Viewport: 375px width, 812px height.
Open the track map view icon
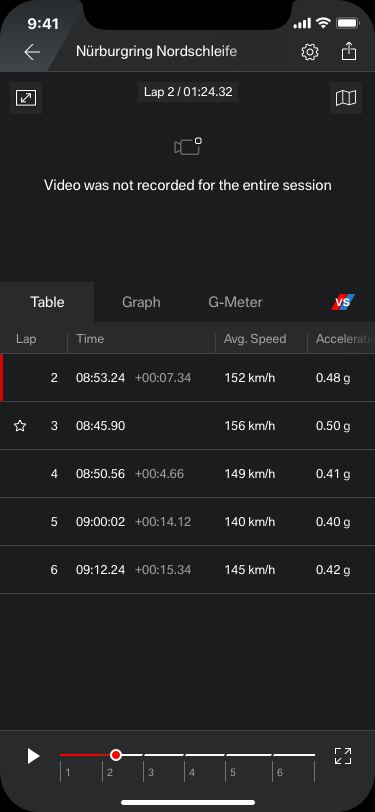(x=346, y=98)
